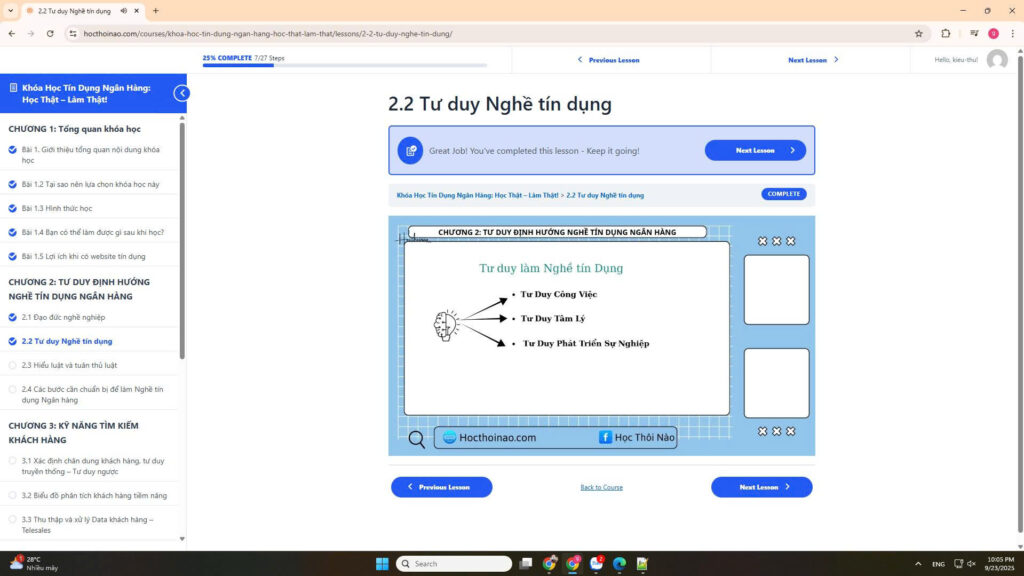Click Next Lesson in the top navigation
This screenshot has width=1024, height=576.
(812, 60)
